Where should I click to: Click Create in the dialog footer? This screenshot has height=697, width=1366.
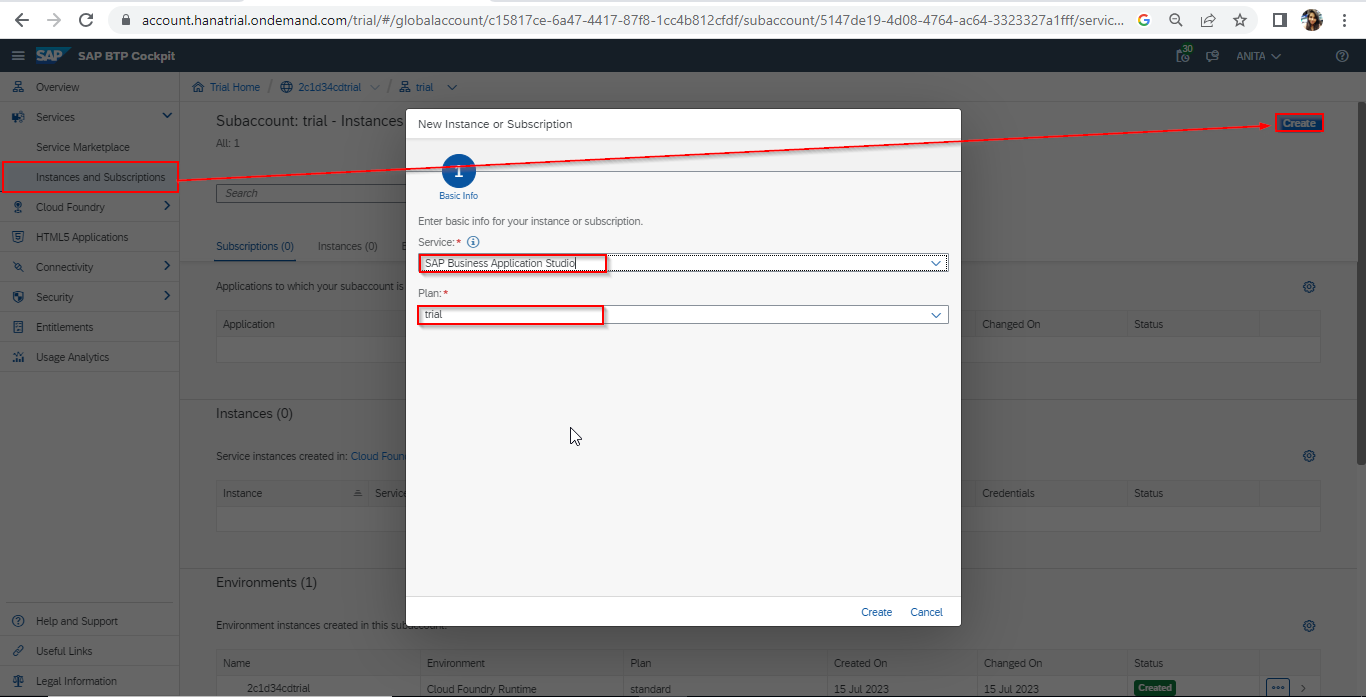coord(876,612)
